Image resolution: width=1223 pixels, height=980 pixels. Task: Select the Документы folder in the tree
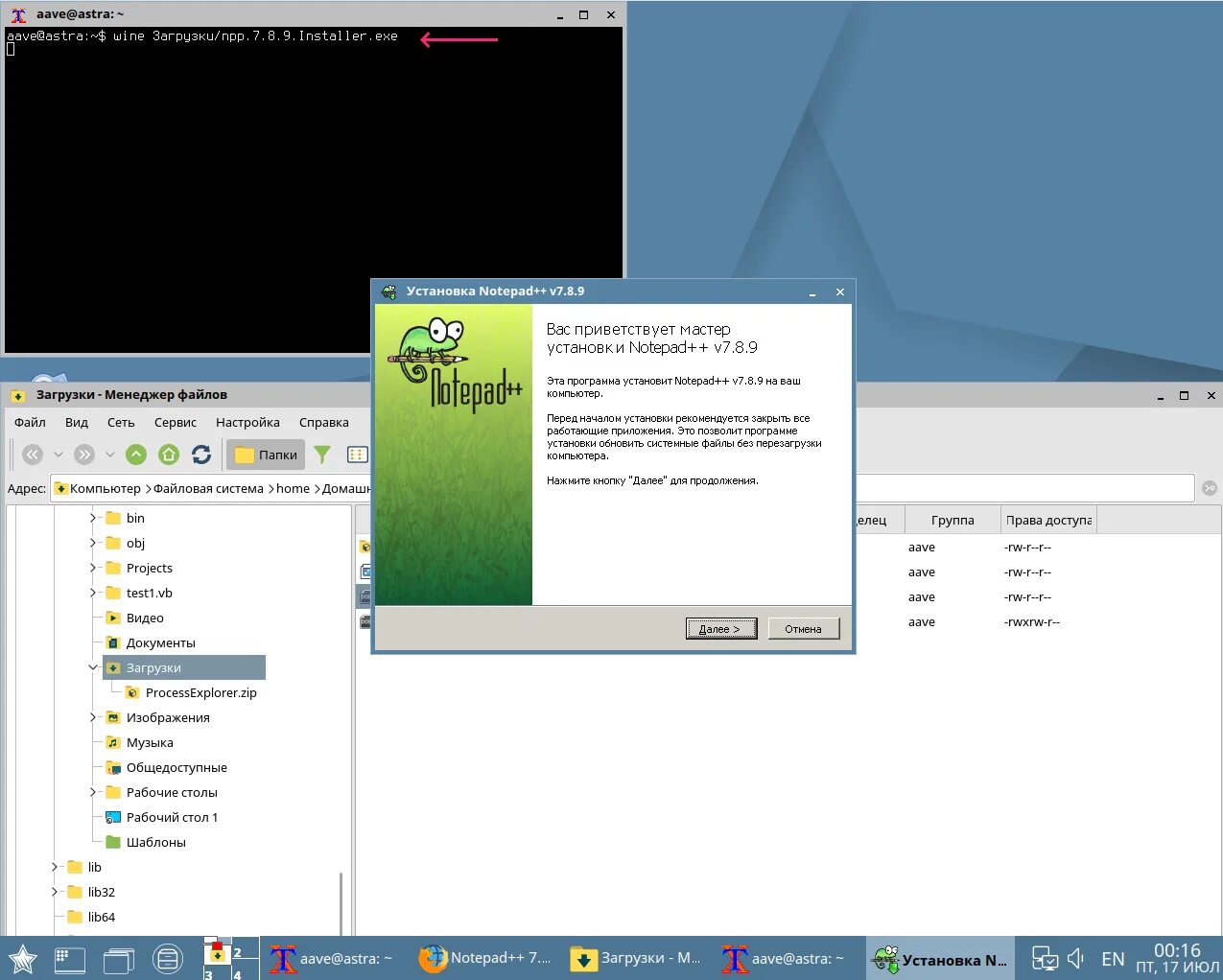(150, 642)
